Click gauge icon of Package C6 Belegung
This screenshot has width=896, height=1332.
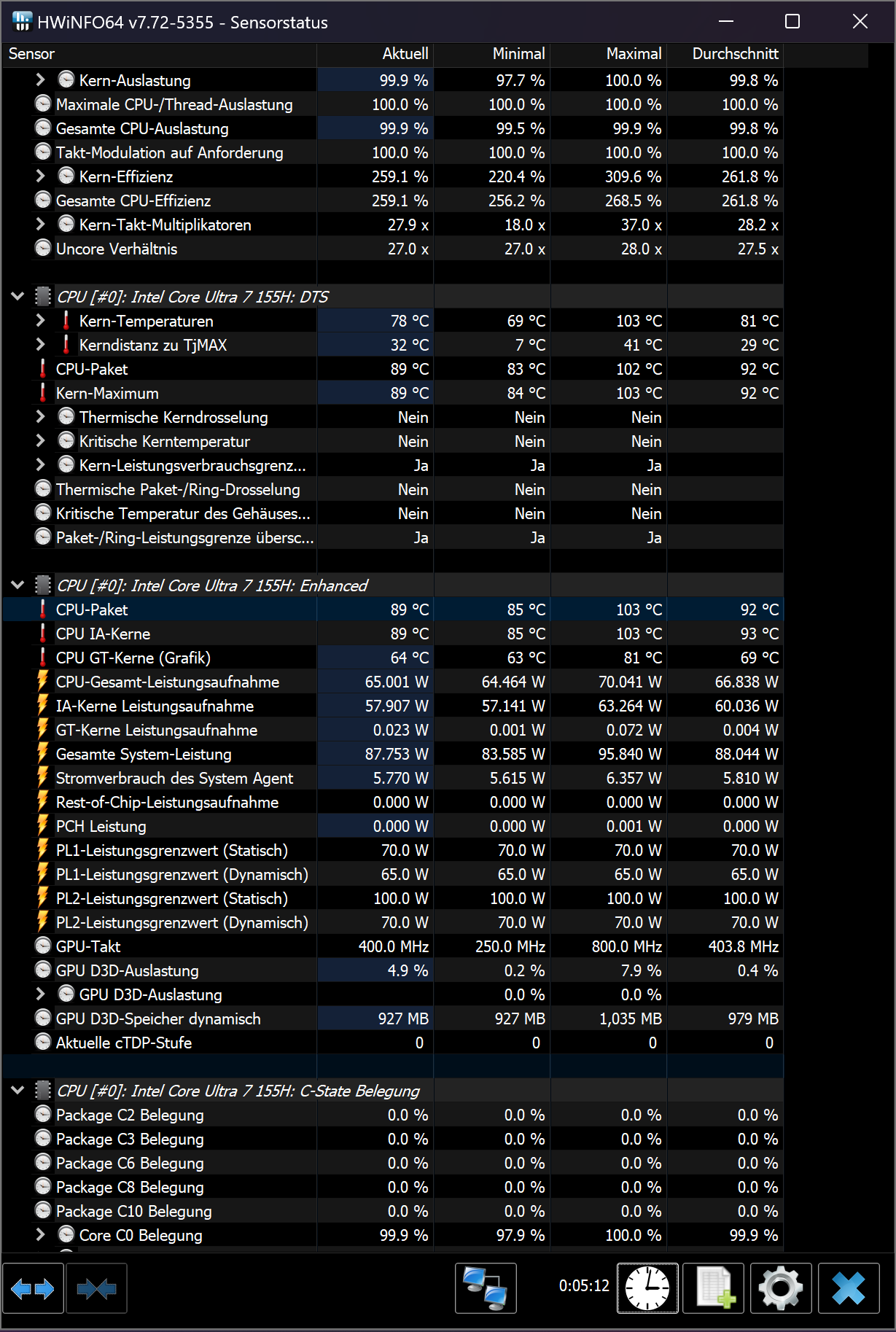[x=43, y=1163]
